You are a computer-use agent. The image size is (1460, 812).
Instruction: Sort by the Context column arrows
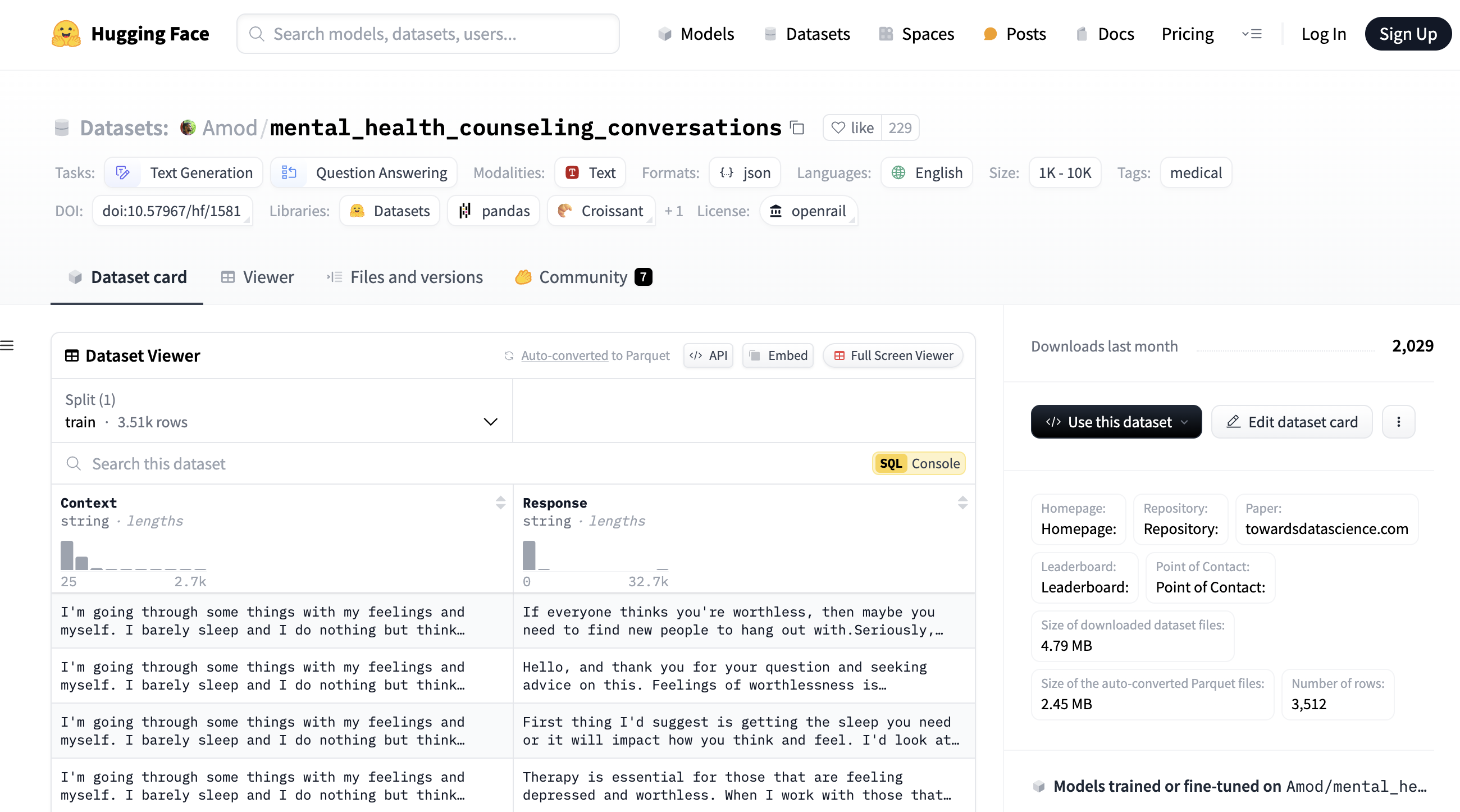(x=500, y=503)
